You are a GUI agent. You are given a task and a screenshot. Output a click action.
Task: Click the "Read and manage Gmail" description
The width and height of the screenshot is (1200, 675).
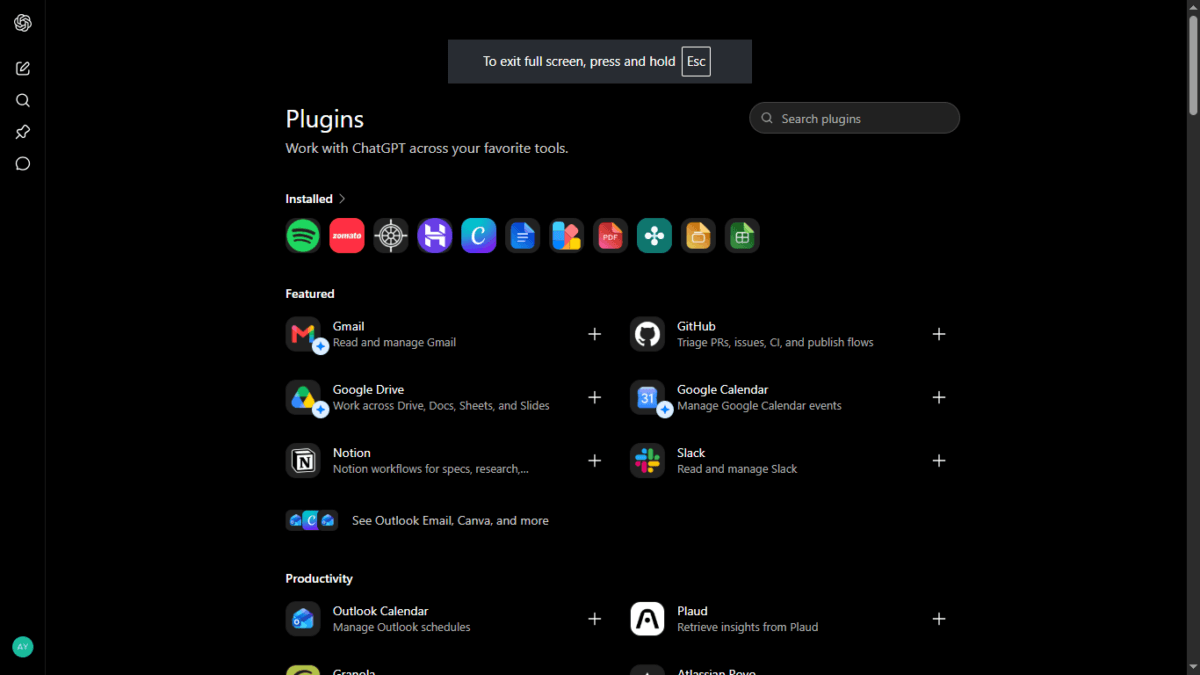click(394, 342)
